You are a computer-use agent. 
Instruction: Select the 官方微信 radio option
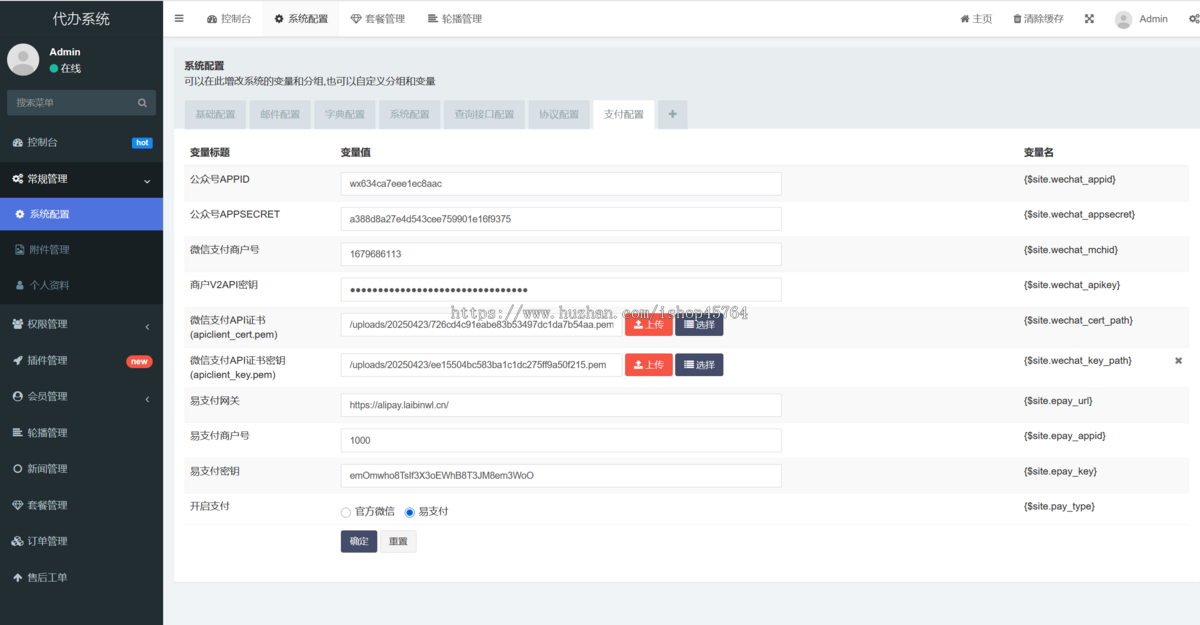coord(346,512)
